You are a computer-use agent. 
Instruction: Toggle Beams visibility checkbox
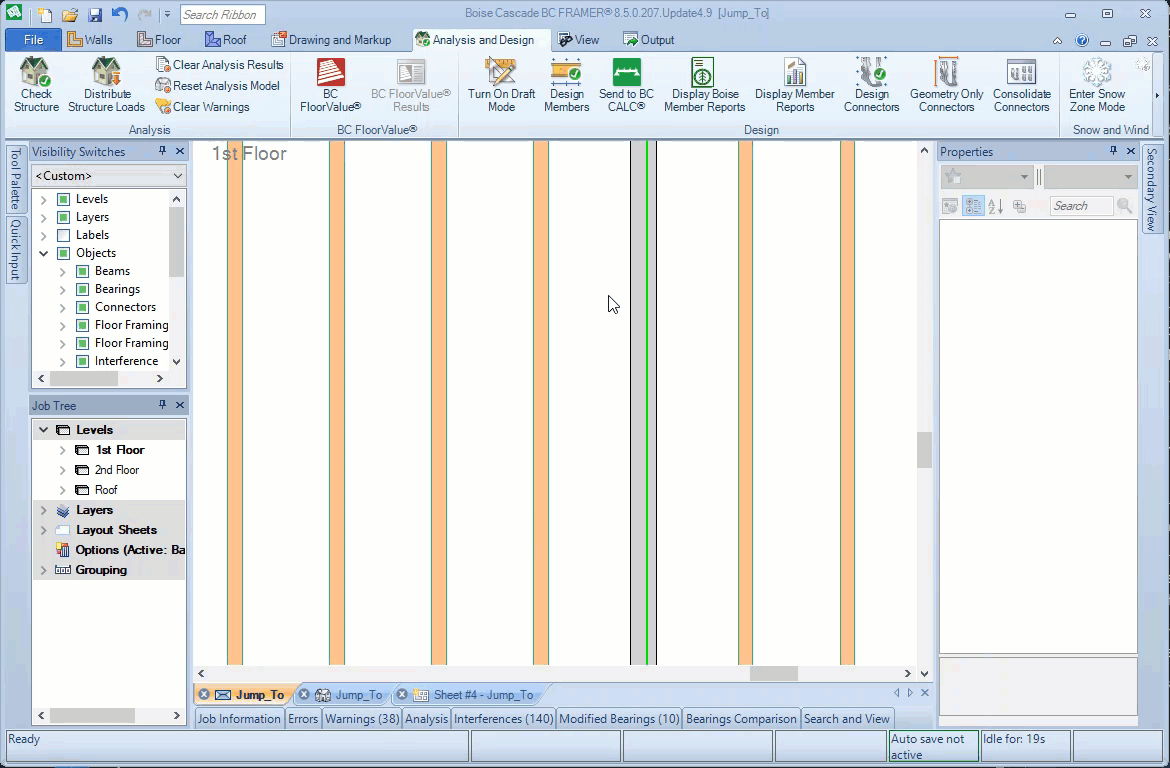coord(83,271)
